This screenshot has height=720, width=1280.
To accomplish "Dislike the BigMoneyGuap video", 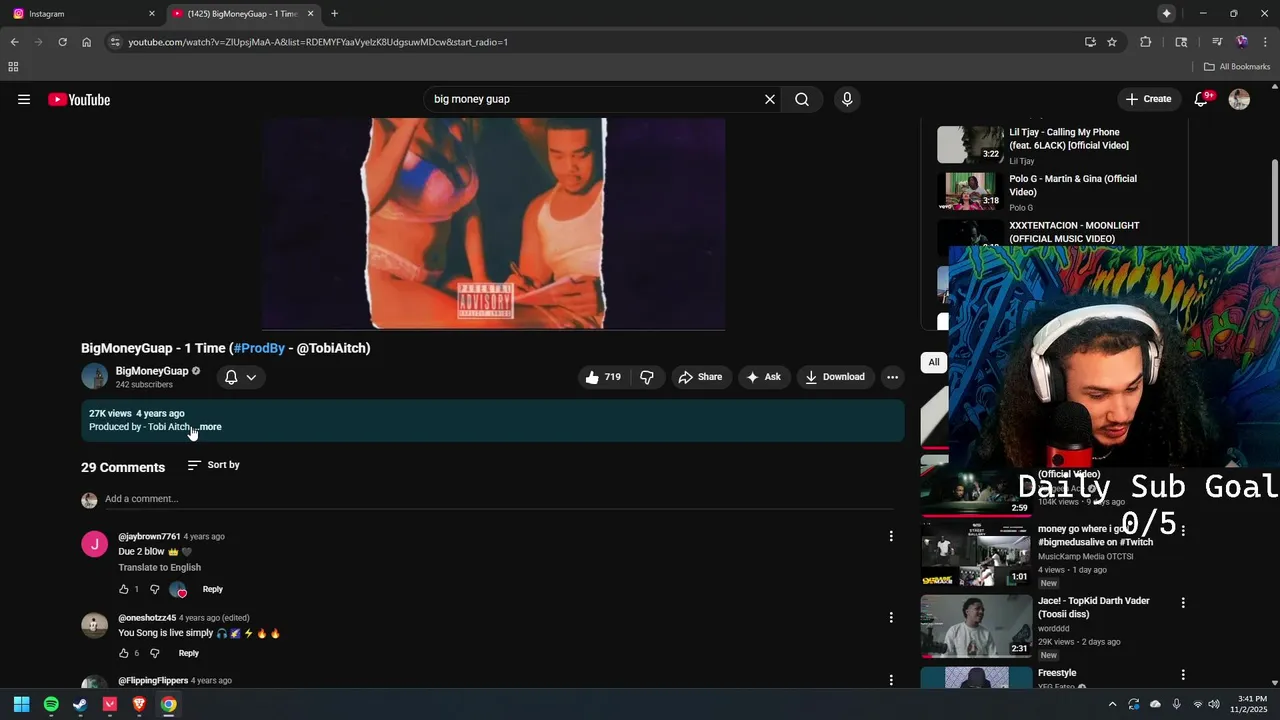I will pyautogui.click(x=647, y=377).
